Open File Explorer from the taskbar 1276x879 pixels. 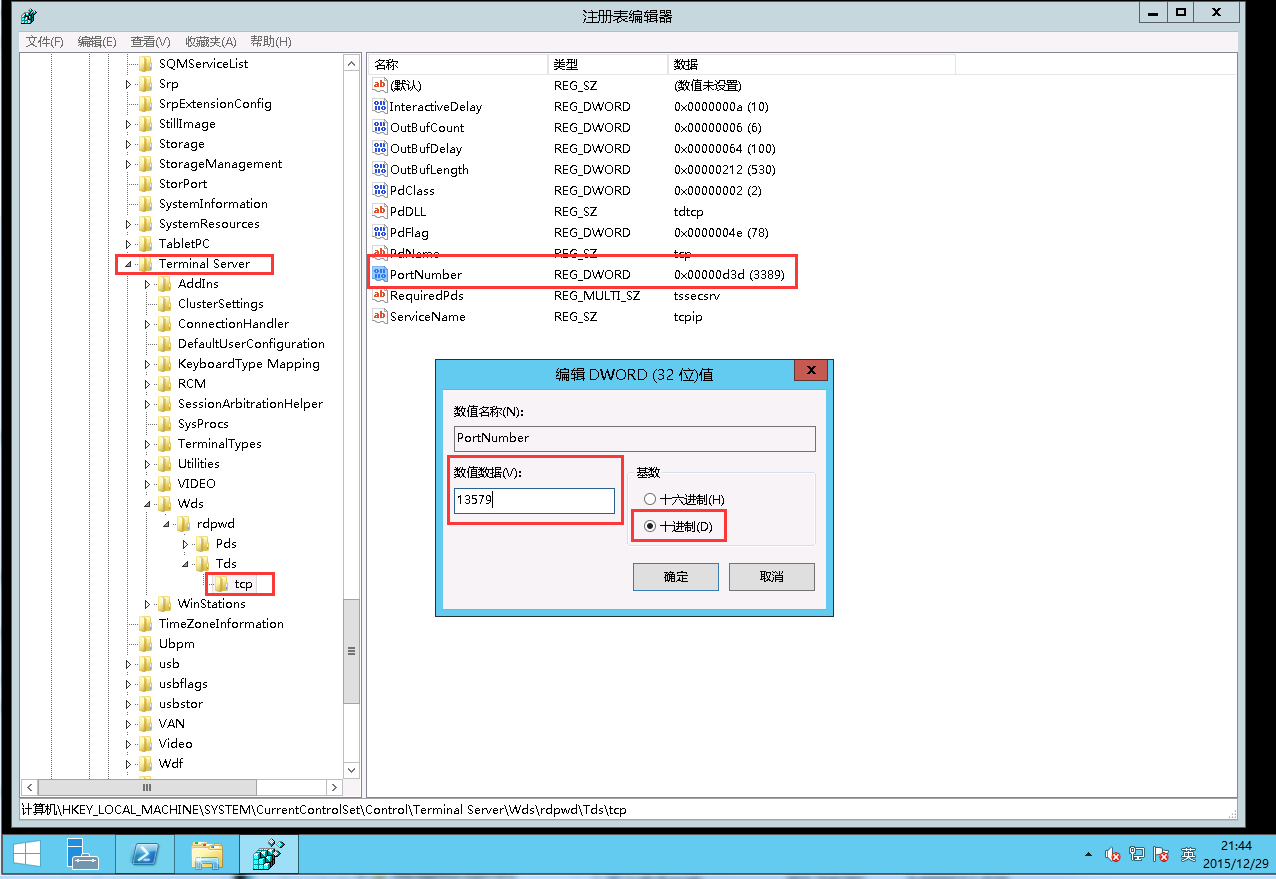coord(207,855)
